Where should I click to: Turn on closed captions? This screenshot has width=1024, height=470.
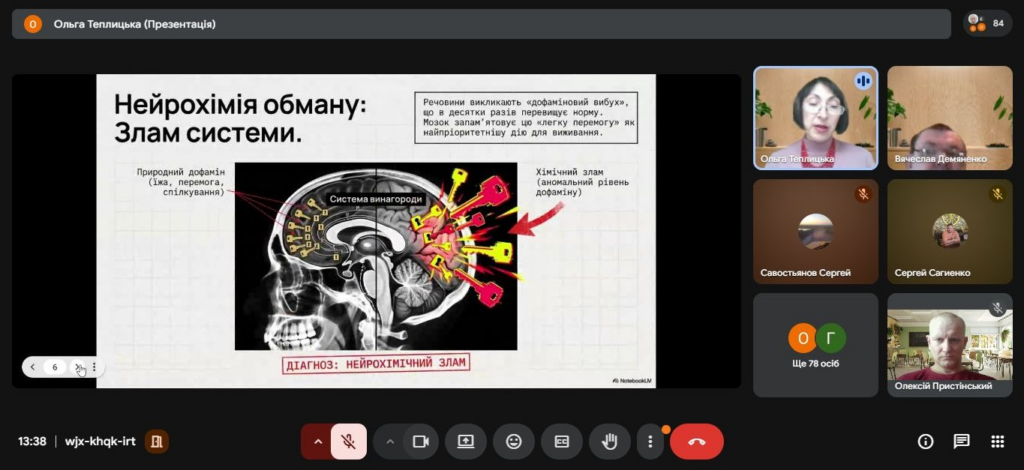click(x=562, y=441)
